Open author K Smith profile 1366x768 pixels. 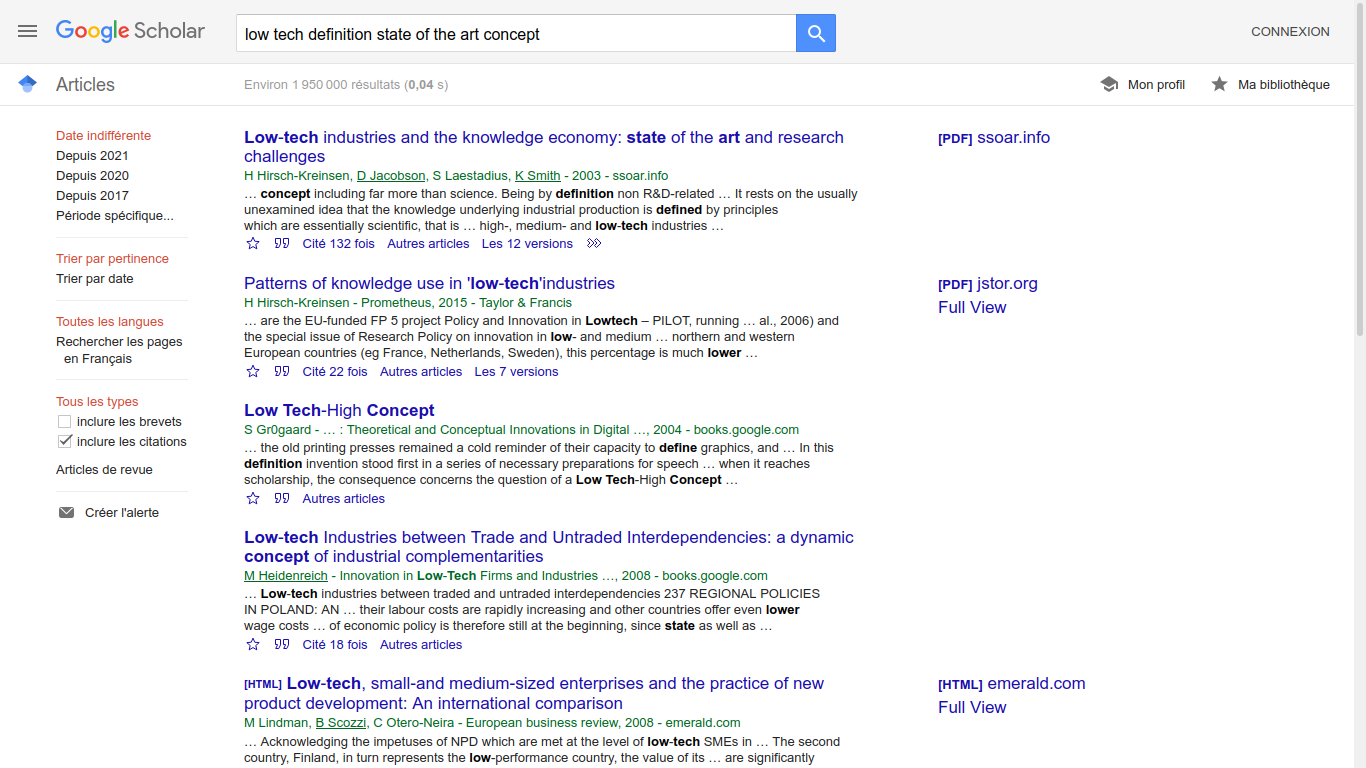pyautogui.click(x=537, y=175)
